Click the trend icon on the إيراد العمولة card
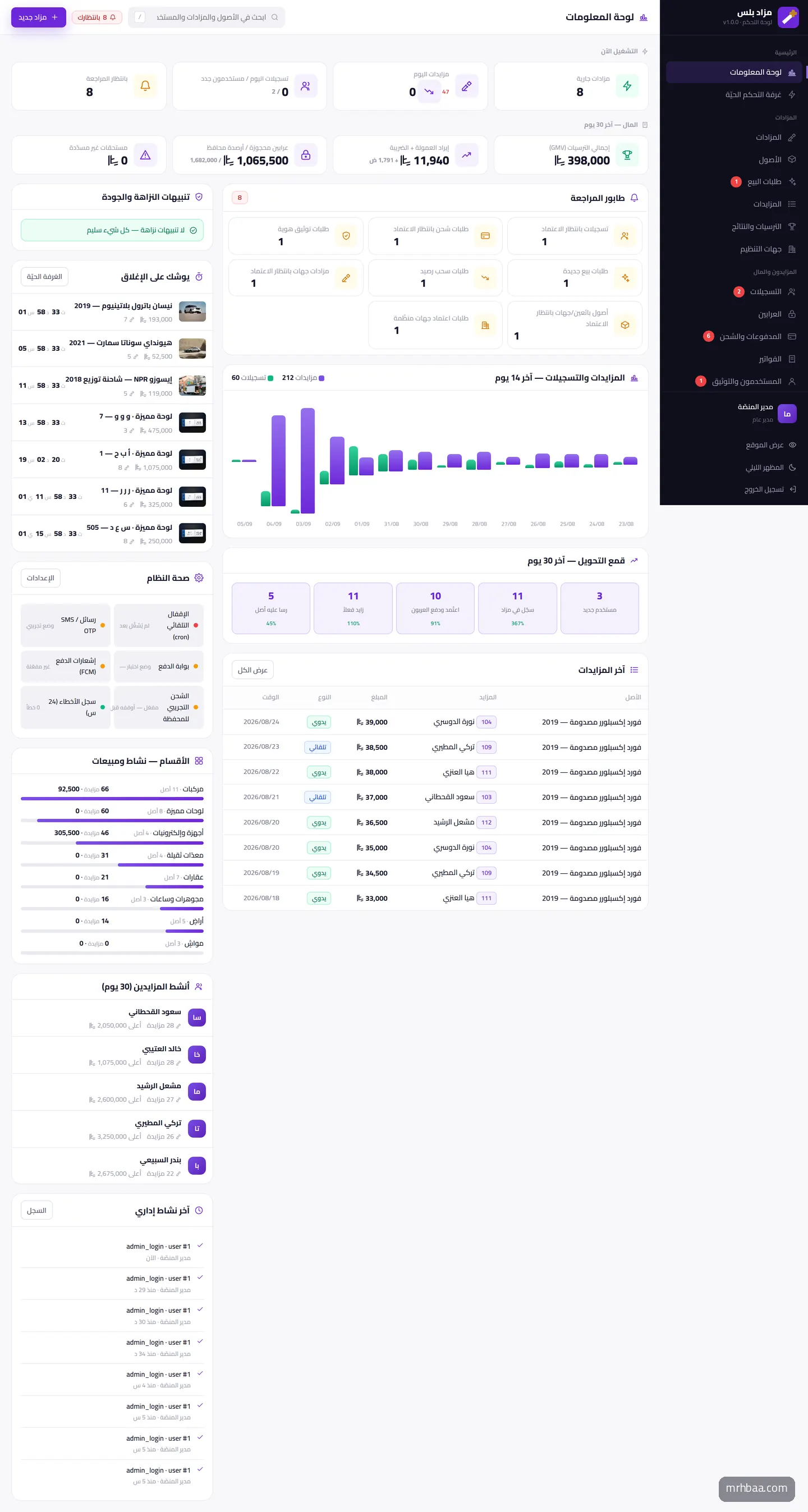 [x=466, y=155]
